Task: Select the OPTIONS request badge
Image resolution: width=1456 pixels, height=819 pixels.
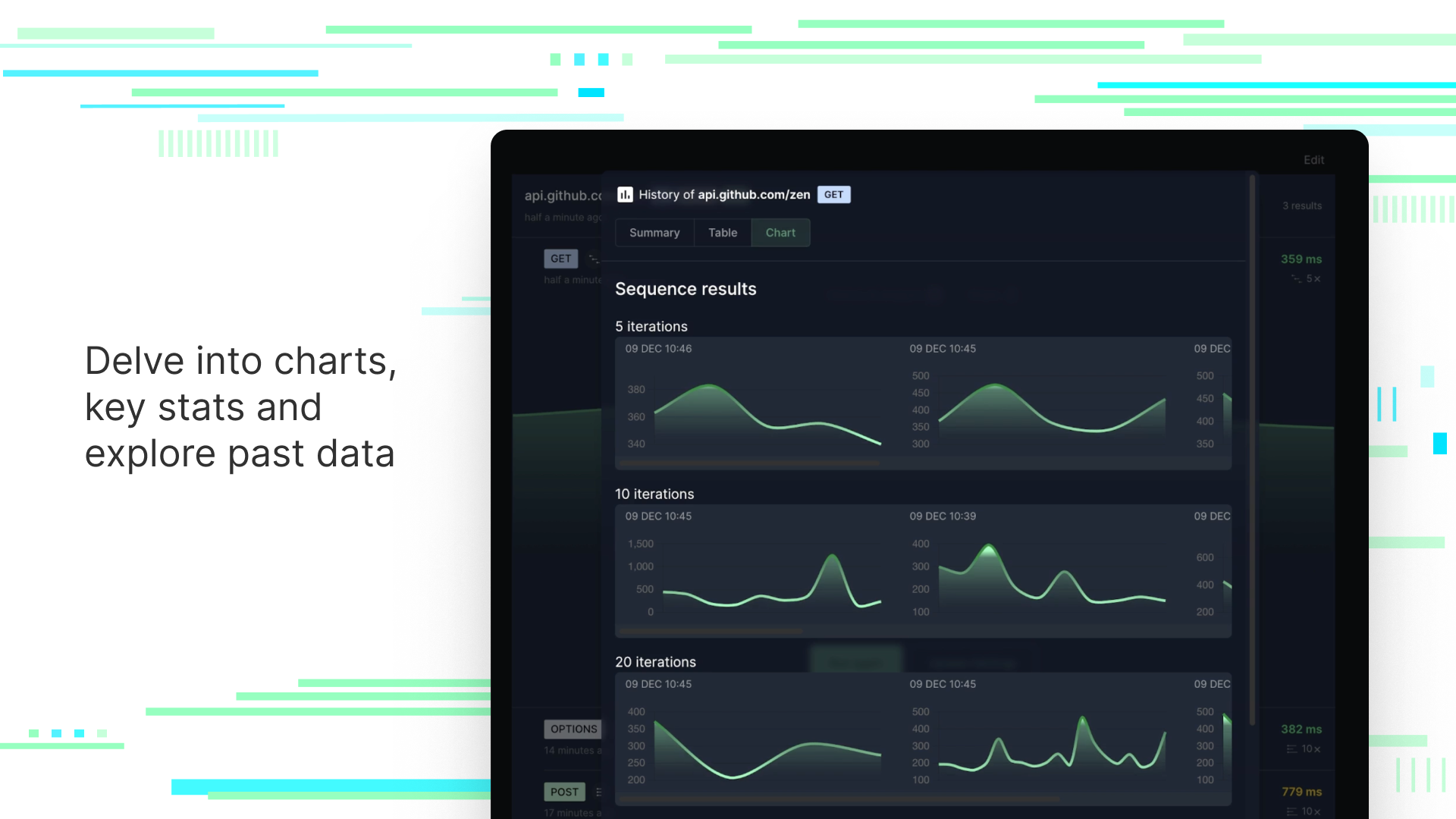Action: pyautogui.click(x=573, y=729)
